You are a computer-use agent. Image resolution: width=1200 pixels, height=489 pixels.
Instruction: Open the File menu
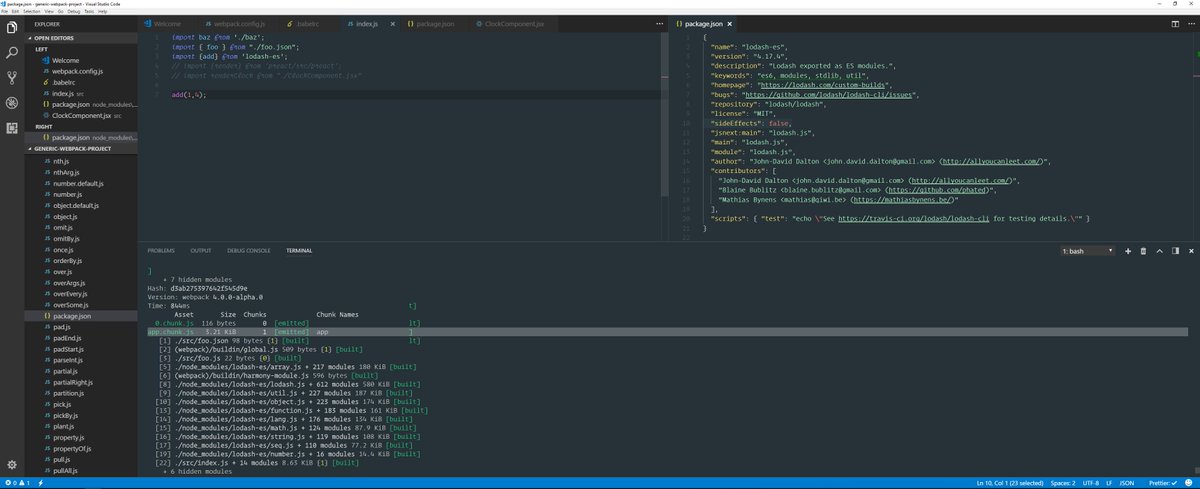[x=6, y=11]
